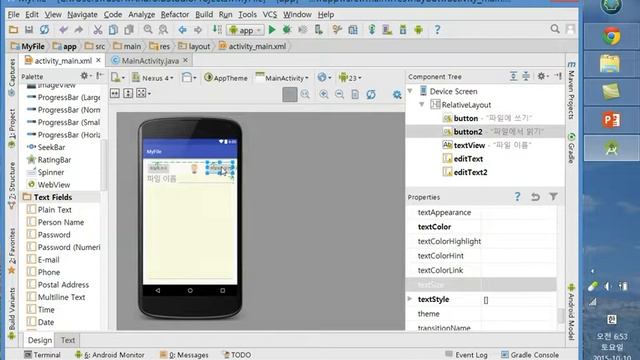Image resolution: width=640 pixels, height=360 pixels.
Task: Click the Properties filter funnel icon
Action: (x=553, y=197)
